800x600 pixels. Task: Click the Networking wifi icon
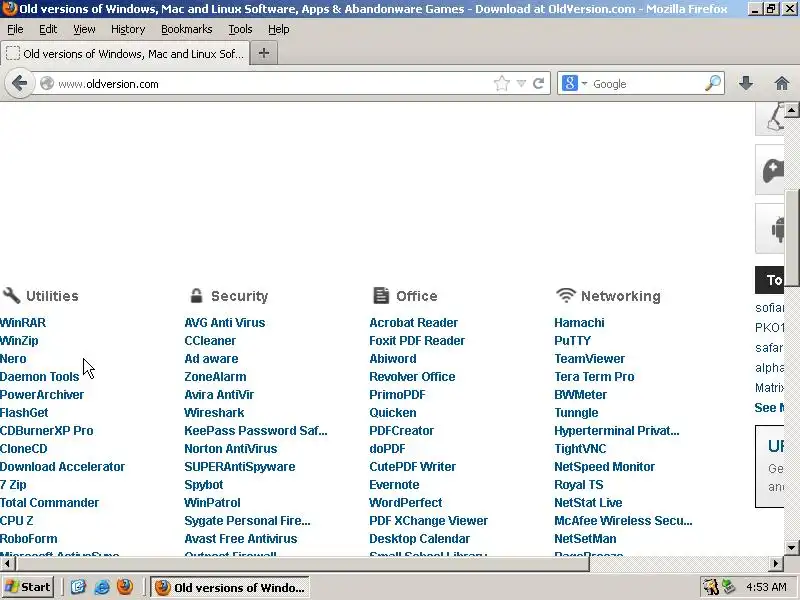[565, 295]
